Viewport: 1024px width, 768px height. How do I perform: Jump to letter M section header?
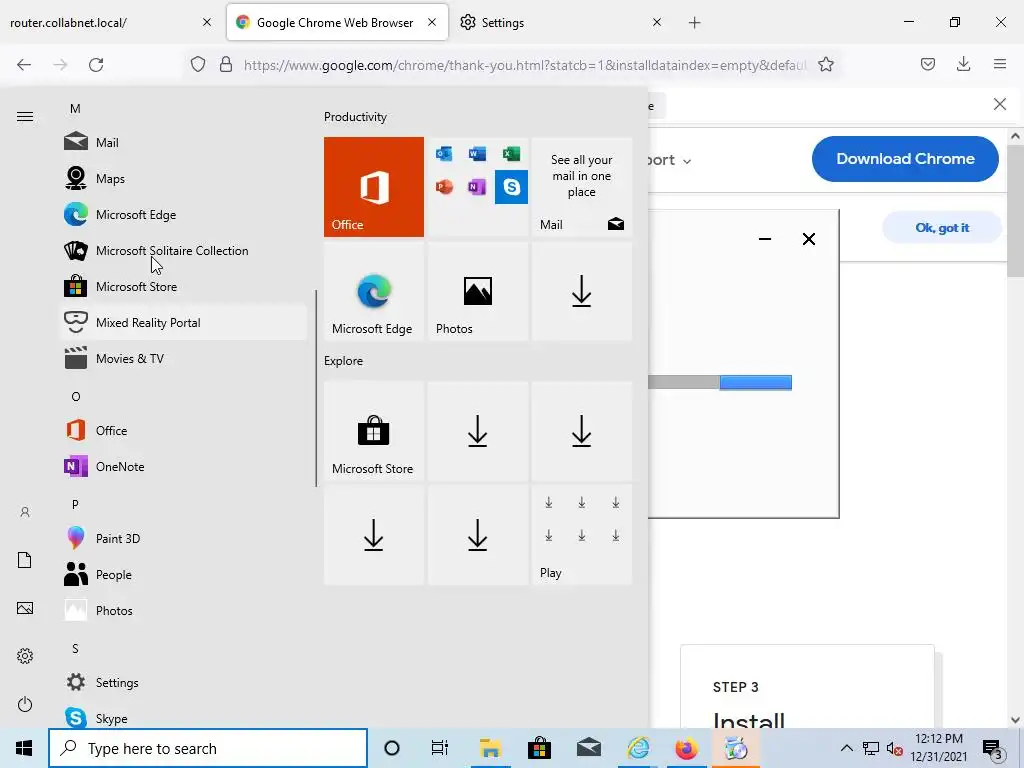coord(75,108)
